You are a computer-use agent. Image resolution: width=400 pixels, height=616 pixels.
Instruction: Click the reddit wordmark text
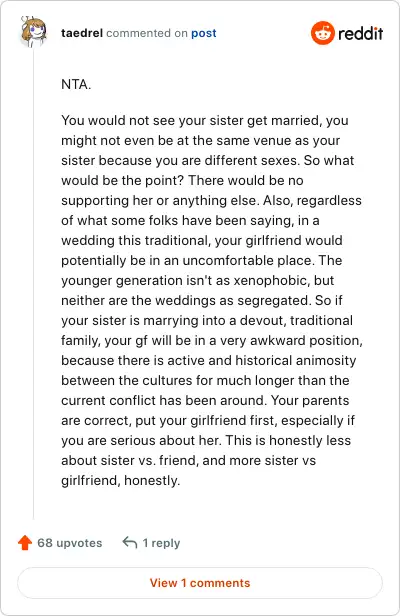pyautogui.click(x=360, y=33)
